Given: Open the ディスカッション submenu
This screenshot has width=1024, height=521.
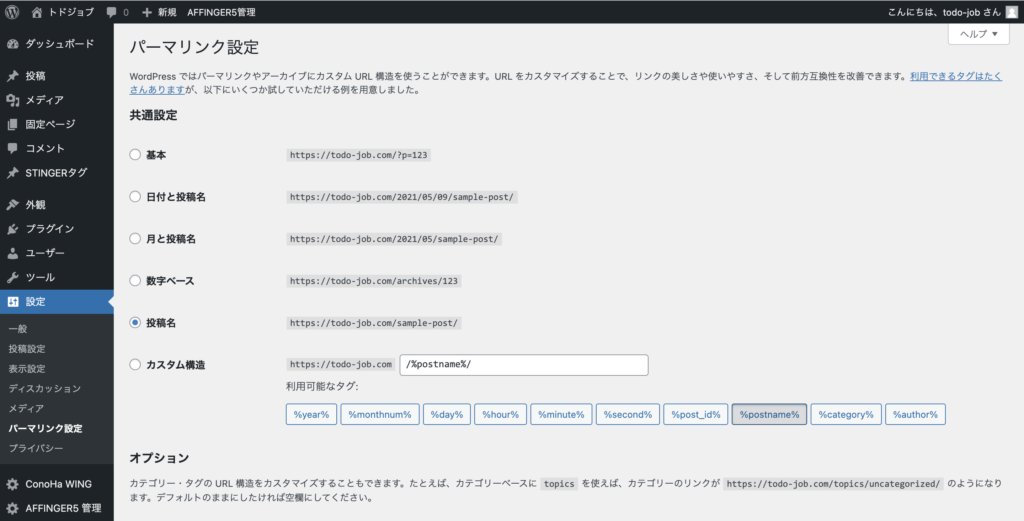Looking at the screenshot, I should 44,388.
